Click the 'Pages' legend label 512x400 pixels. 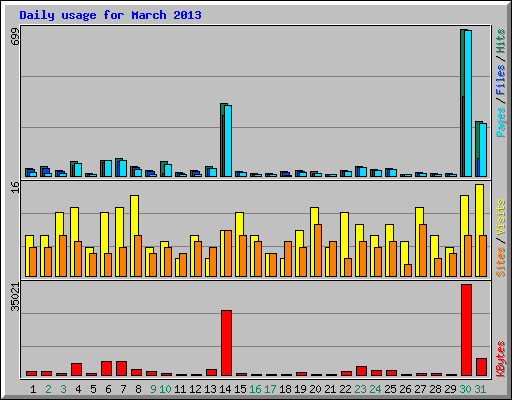coord(500,122)
